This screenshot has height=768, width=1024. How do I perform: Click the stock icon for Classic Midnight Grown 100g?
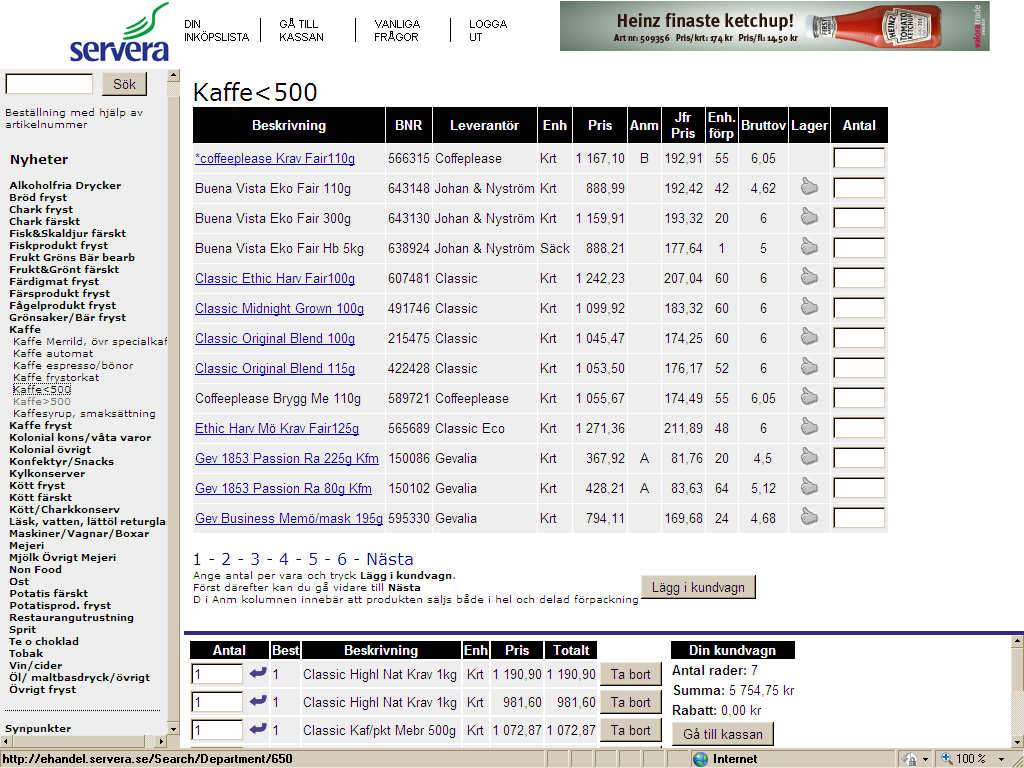coord(809,308)
